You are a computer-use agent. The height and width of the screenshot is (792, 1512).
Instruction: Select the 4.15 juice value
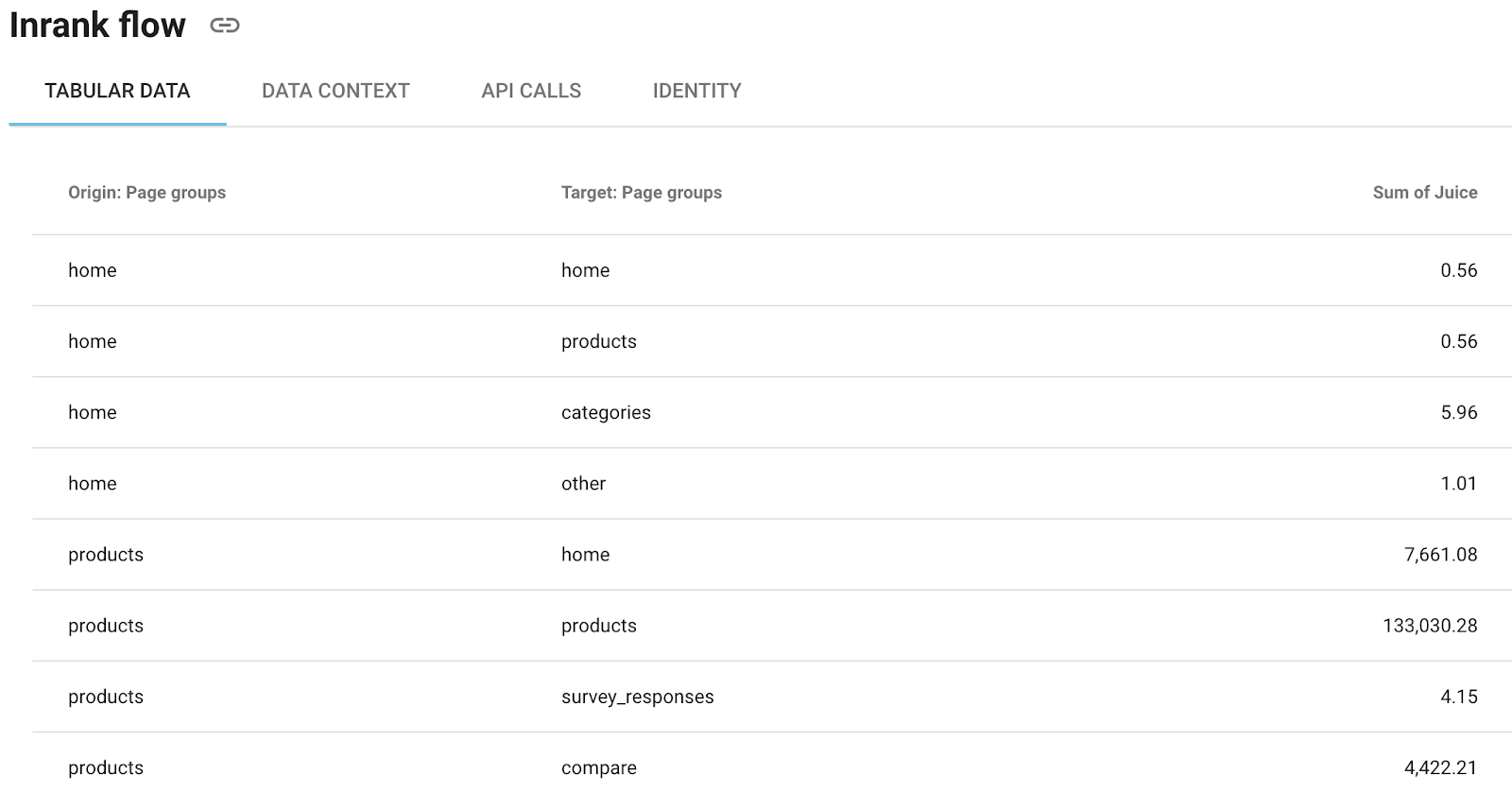[1458, 697]
